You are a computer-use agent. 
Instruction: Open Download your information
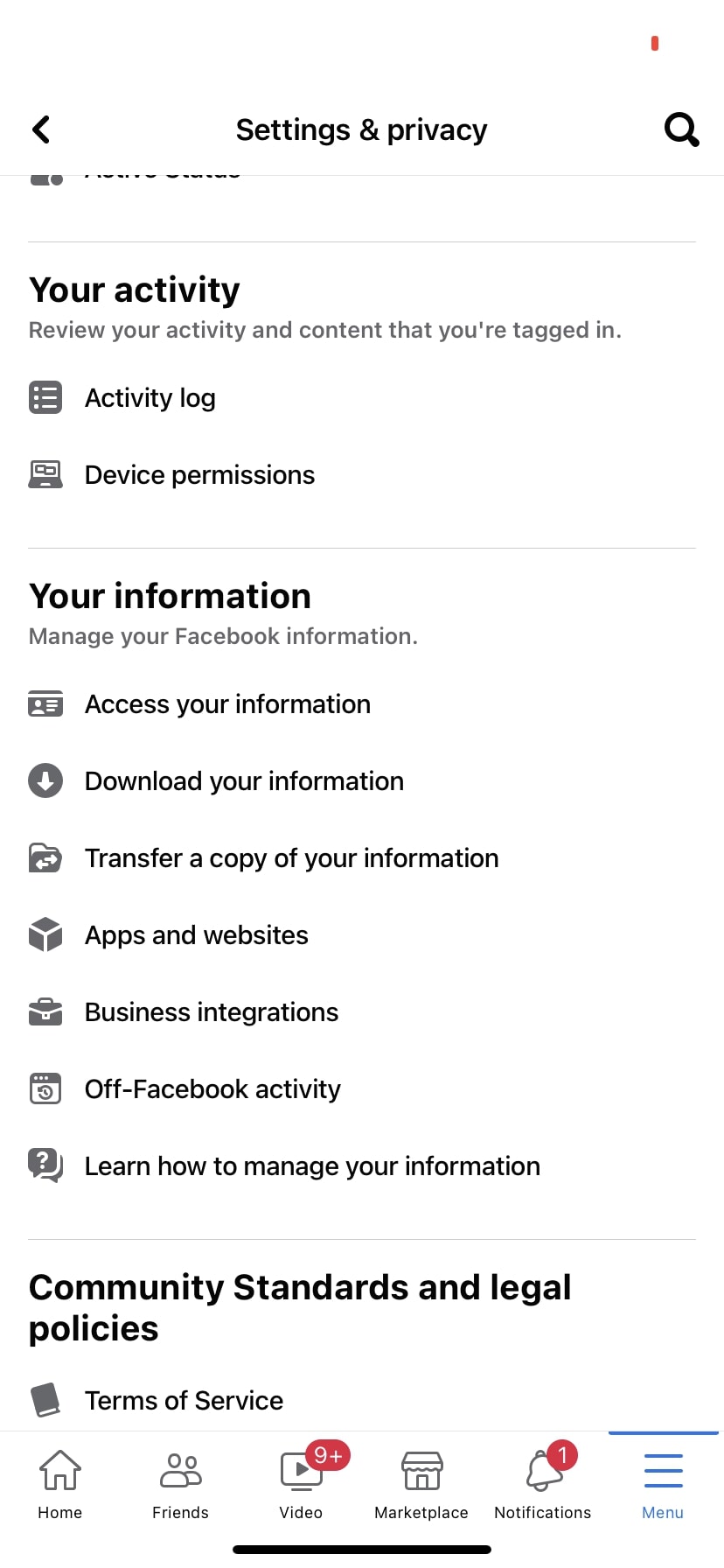click(243, 780)
